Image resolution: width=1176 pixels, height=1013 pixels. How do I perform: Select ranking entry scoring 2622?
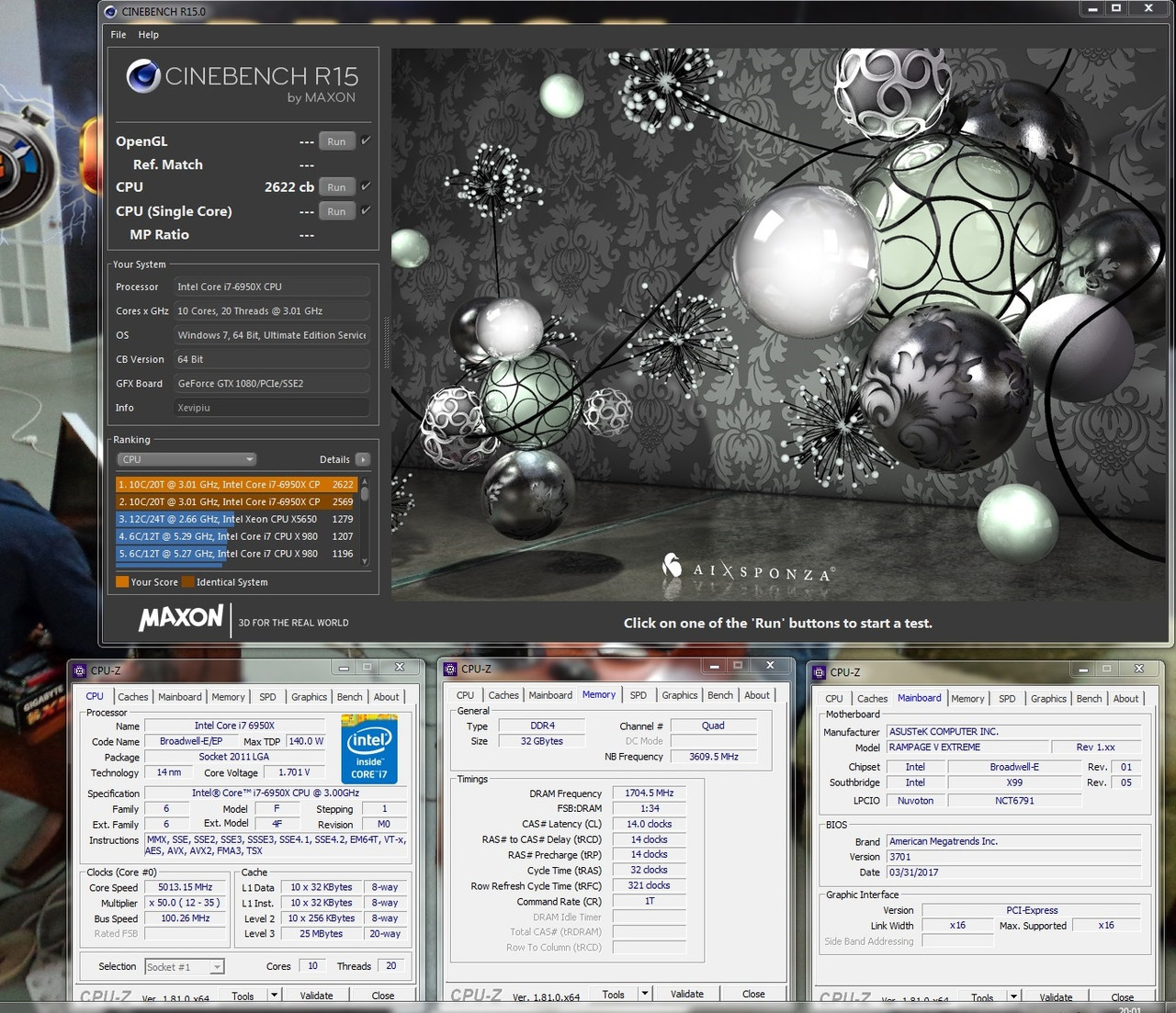pyautogui.click(x=236, y=484)
